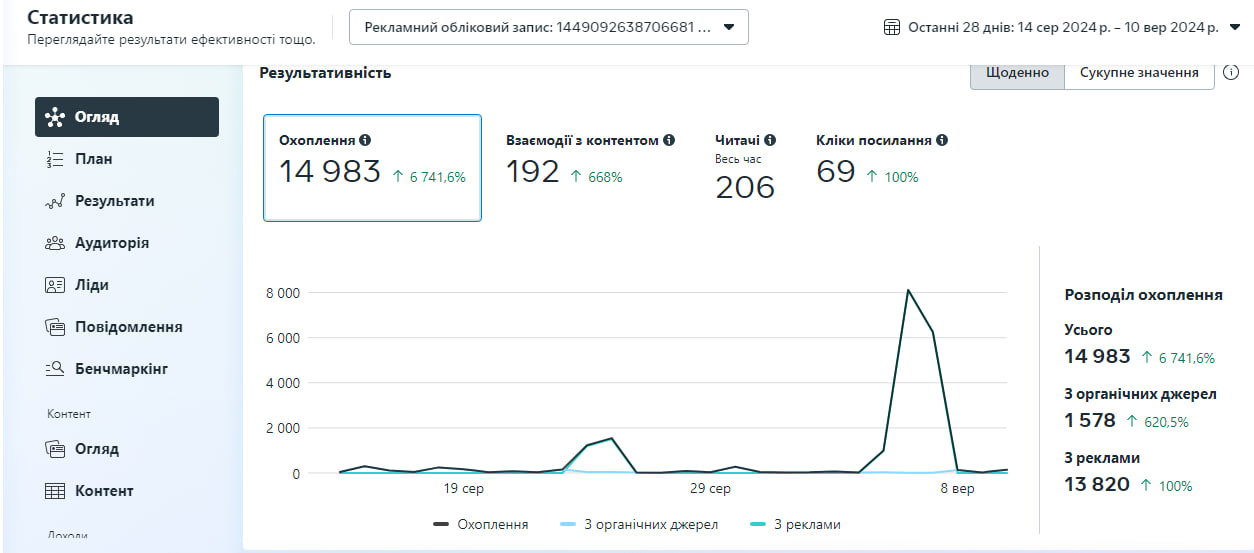Click the 29 сер axis label
Screen dimensions: 1254x553
710,489
